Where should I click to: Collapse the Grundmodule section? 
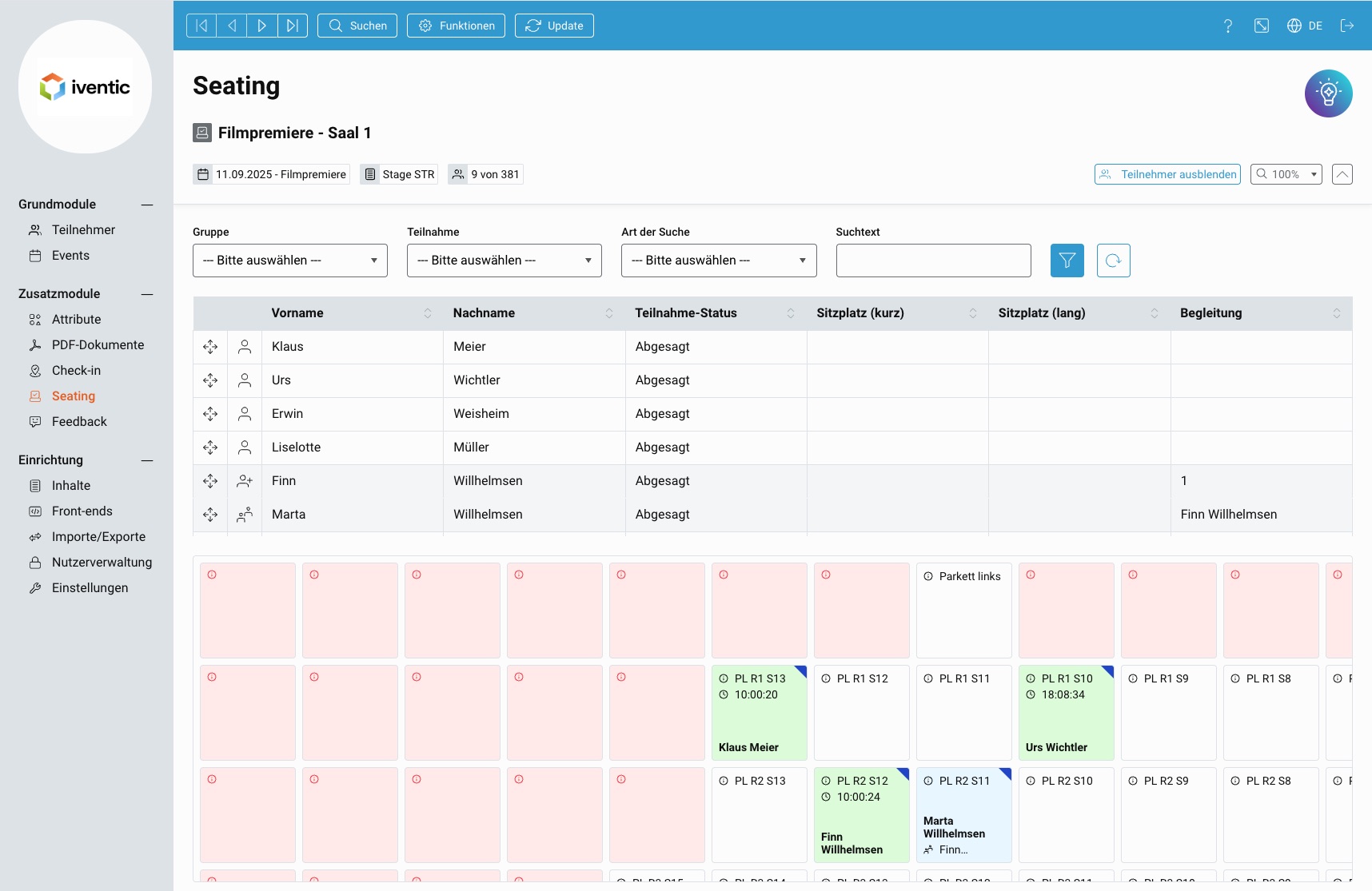(147, 205)
